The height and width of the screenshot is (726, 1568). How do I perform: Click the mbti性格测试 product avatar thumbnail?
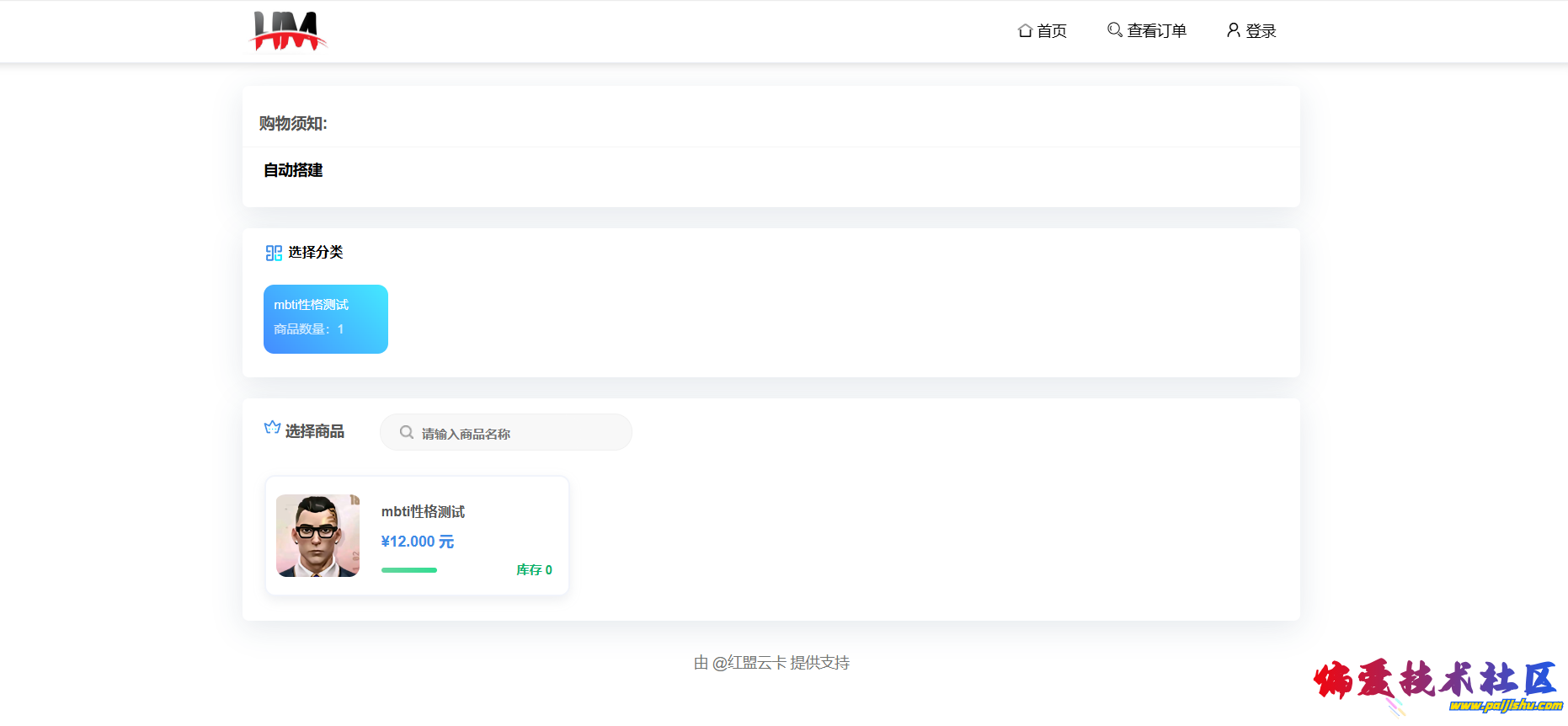(x=318, y=536)
